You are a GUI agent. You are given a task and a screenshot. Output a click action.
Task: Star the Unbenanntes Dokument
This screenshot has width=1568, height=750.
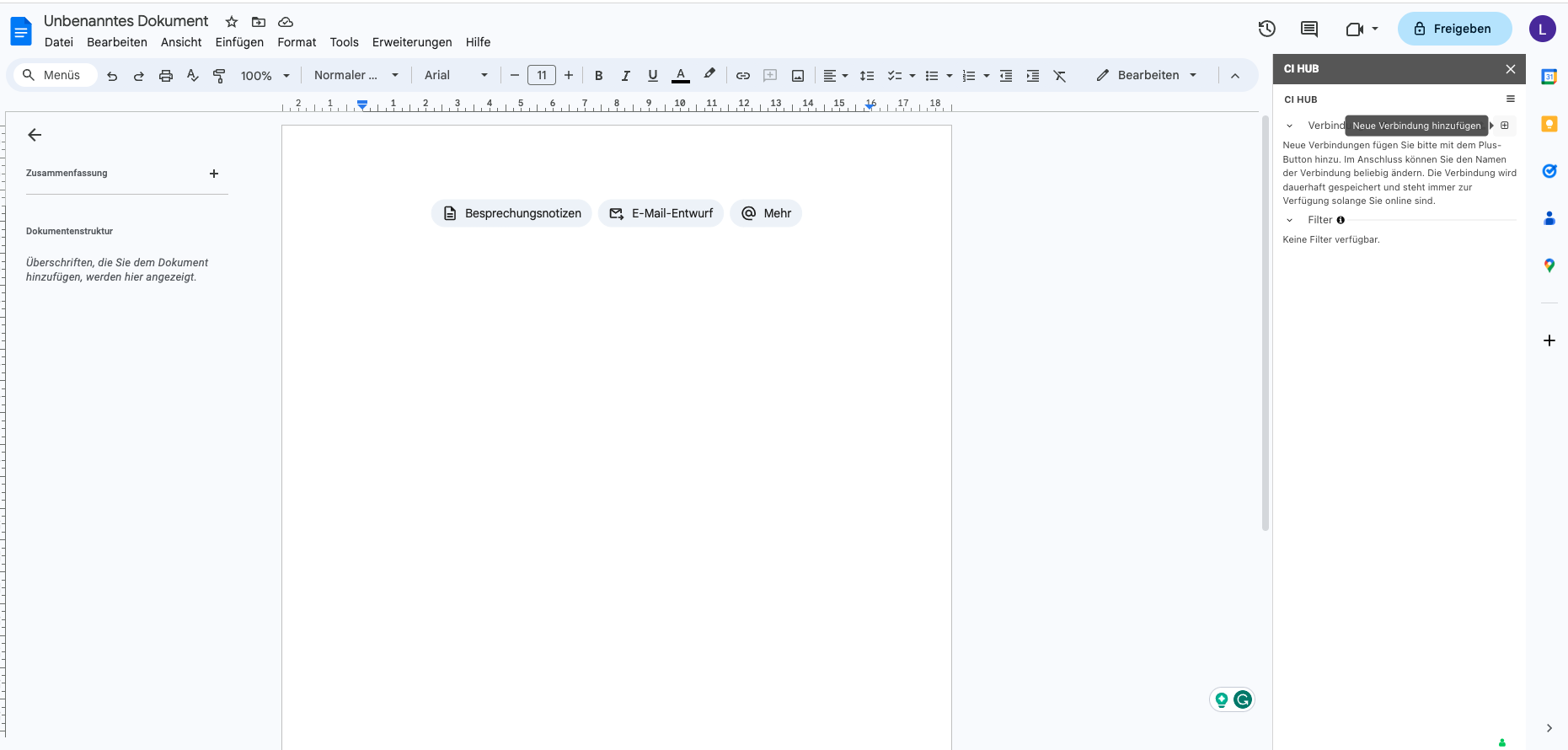[x=232, y=22]
